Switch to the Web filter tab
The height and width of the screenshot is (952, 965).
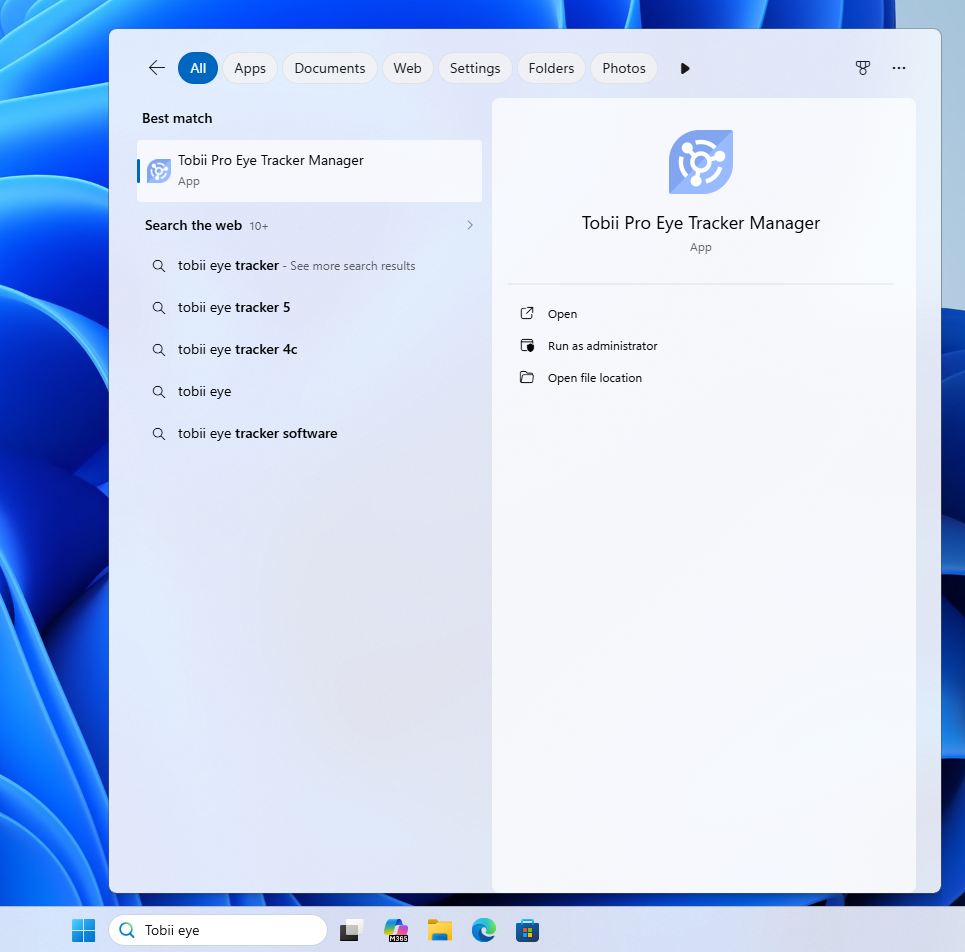[x=407, y=68]
